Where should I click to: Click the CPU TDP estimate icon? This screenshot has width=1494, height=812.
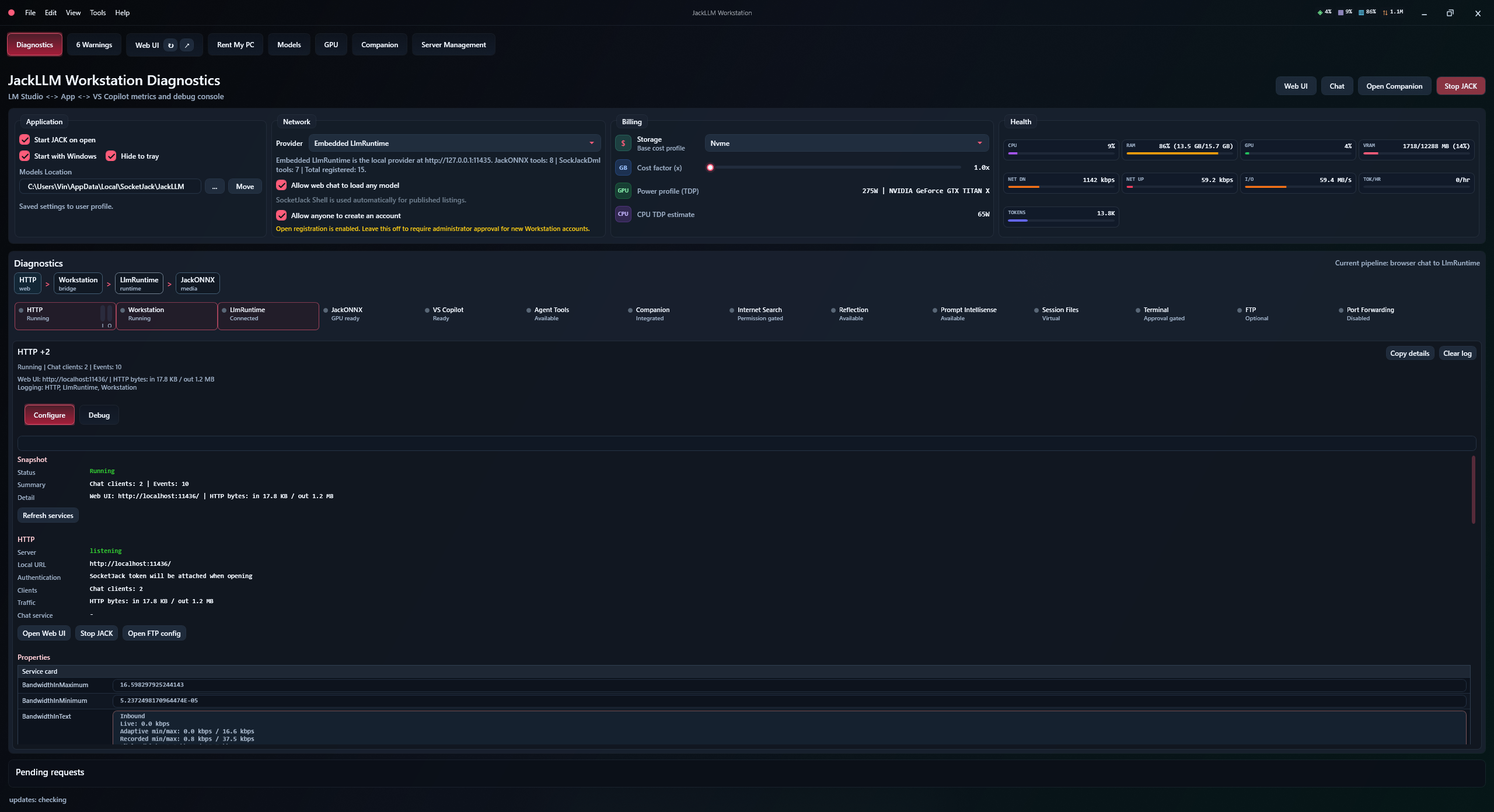pos(623,214)
